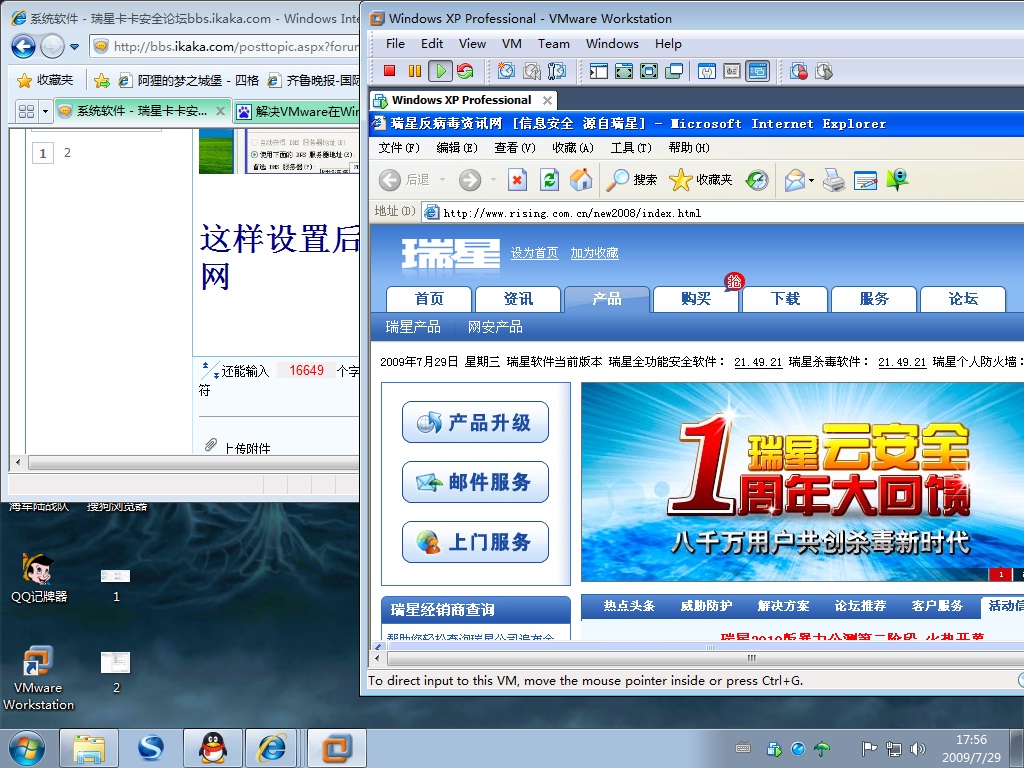Image resolution: width=1024 pixels, height=768 pixels.
Task: Reset the virtual machine with the red-green arrows icon
Action: [x=465, y=71]
